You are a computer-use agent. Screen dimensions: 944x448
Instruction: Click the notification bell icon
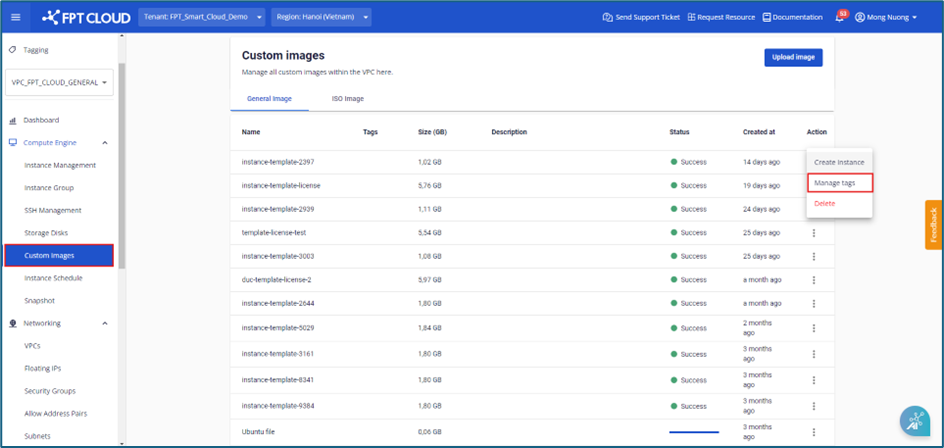[839, 17]
